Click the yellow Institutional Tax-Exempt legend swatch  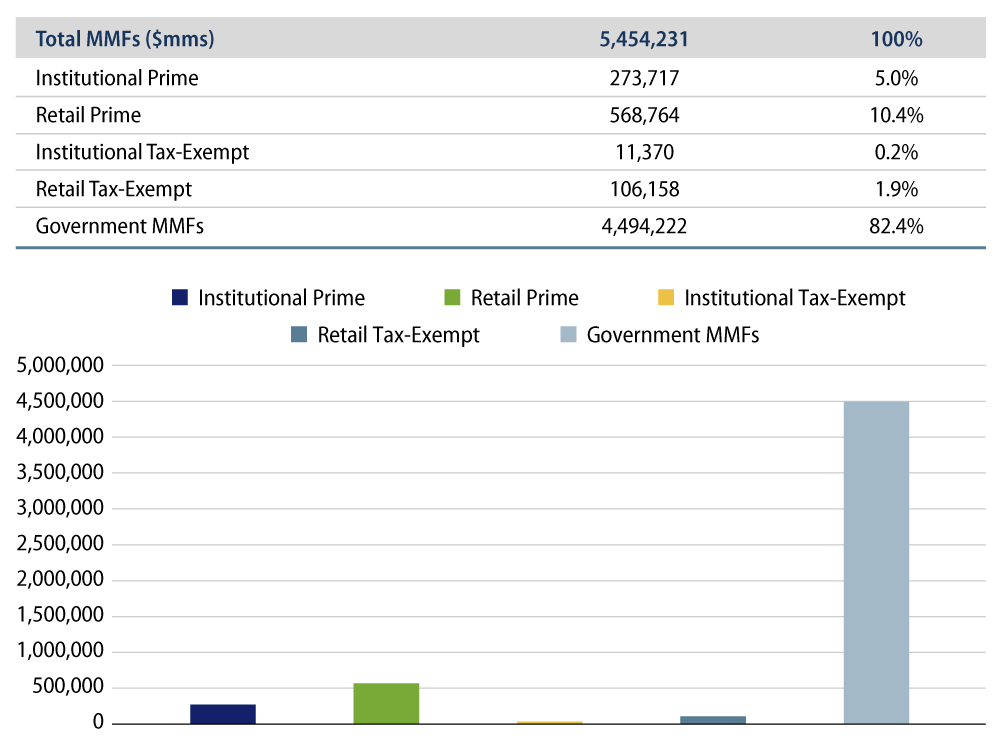pyautogui.click(x=666, y=297)
